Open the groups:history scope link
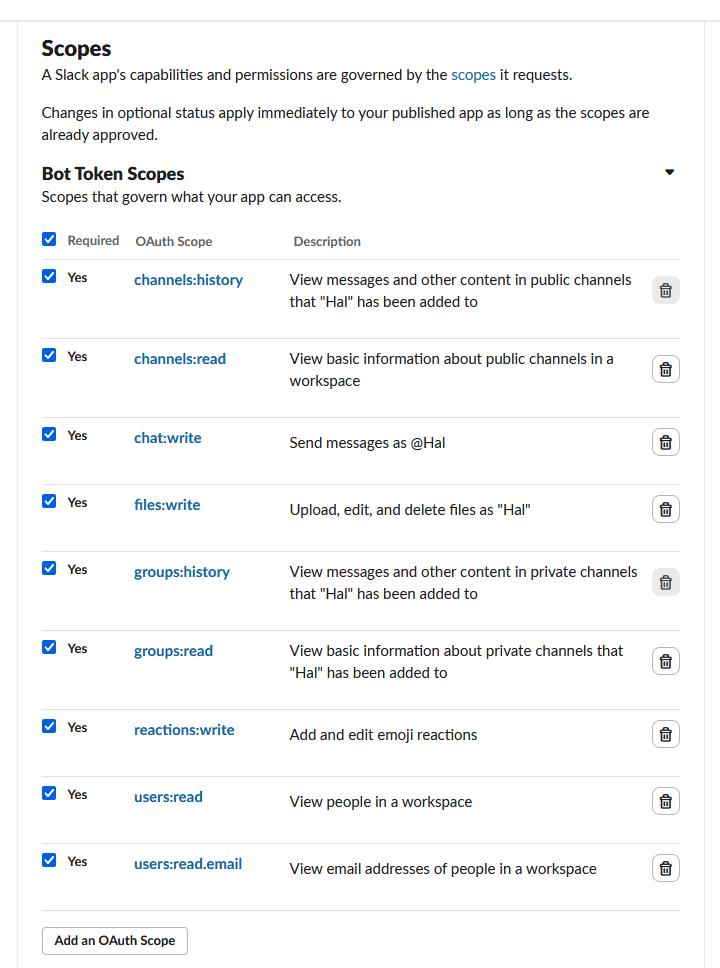 [182, 572]
